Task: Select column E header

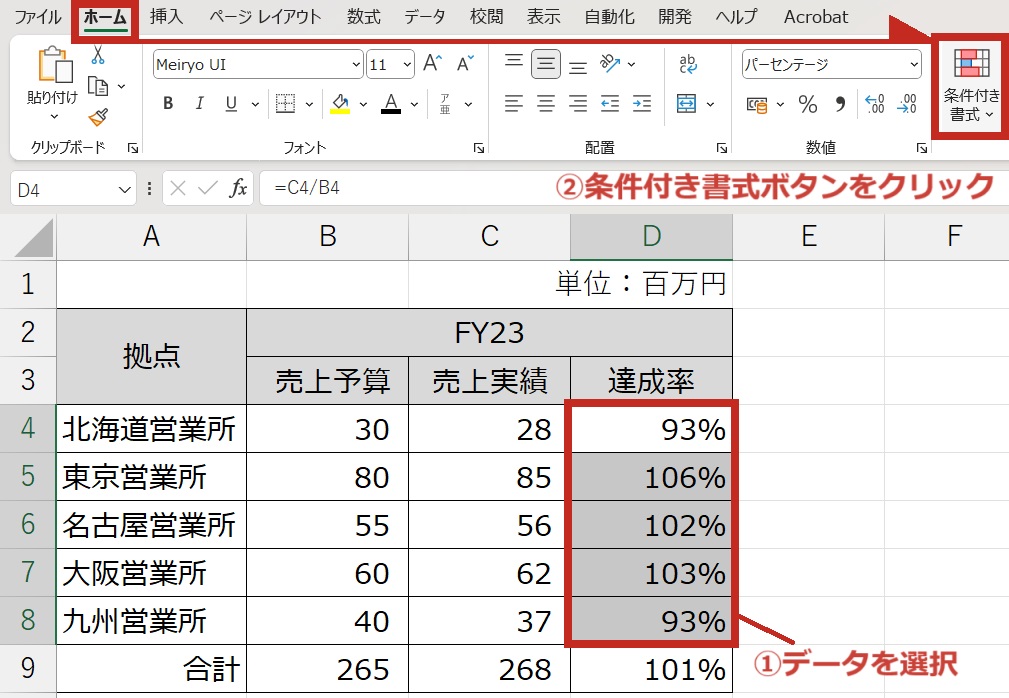Action: (808, 236)
